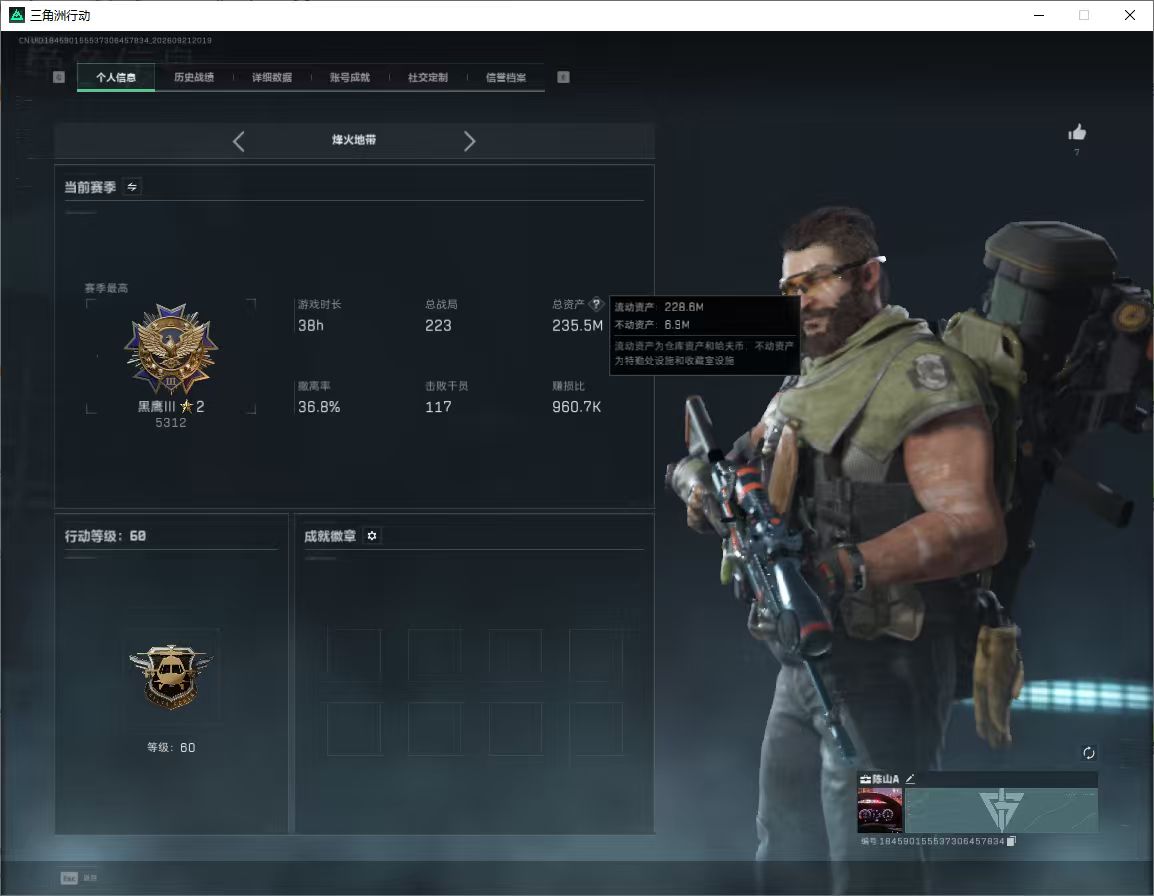Open the 详细数据 tab
Screen dimensions: 1154x896
pos(272,77)
